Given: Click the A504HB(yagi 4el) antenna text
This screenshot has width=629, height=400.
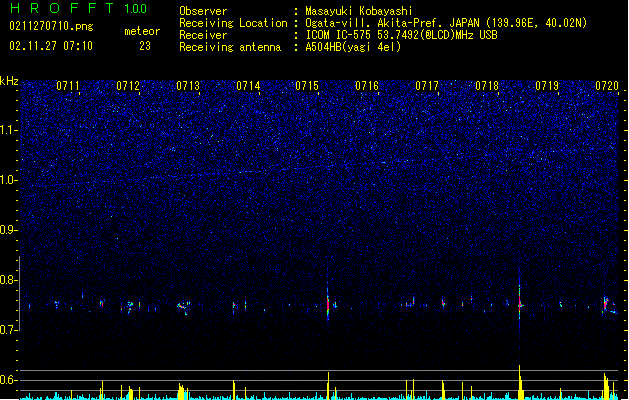Looking at the screenshot, I should 353,47.
